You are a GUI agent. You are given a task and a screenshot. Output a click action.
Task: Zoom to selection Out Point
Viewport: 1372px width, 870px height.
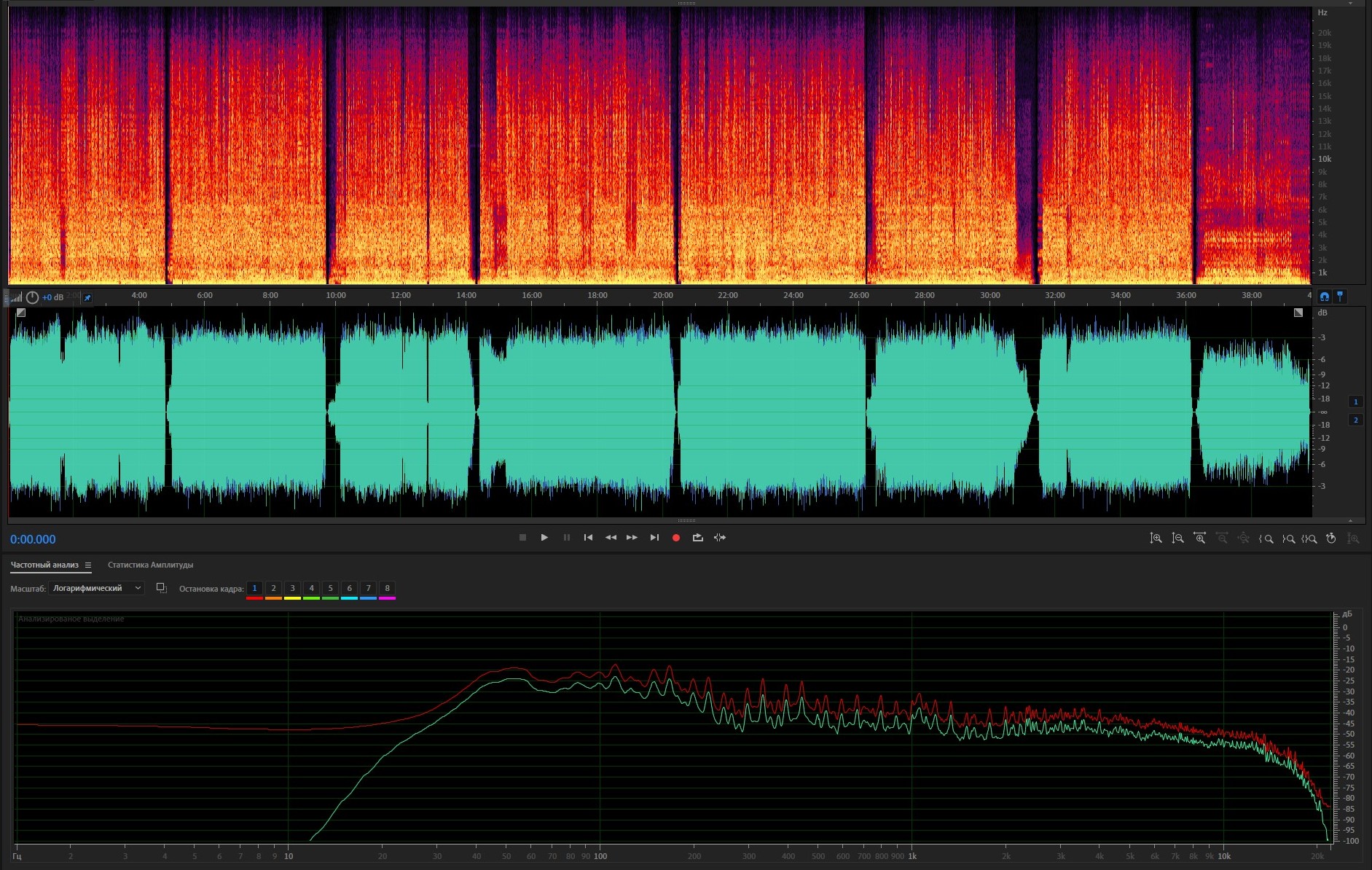tap(1288, 538)
